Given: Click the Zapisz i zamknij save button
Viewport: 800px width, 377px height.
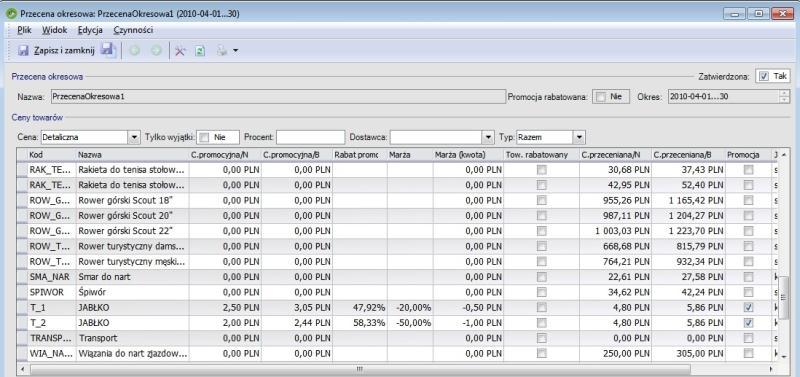Looking at the screenshot, I should (56, 51).
